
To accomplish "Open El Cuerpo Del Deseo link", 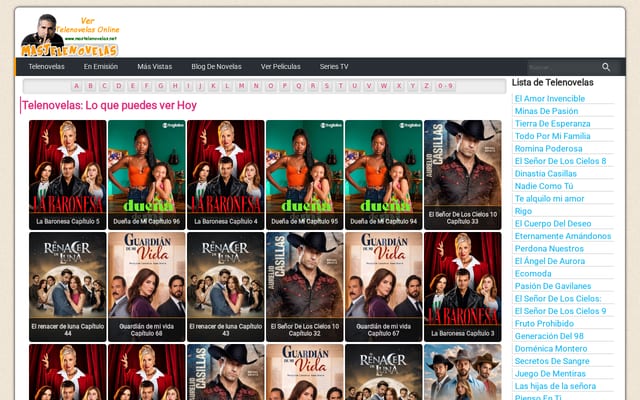I will point(553,224).
